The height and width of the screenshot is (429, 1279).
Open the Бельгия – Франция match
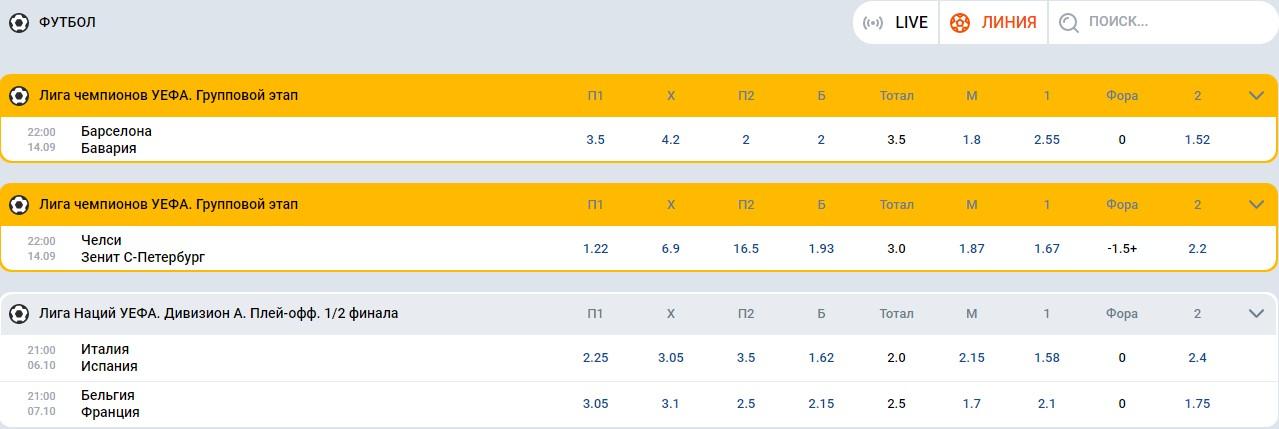pyautogui.click(x=110, y=404)
